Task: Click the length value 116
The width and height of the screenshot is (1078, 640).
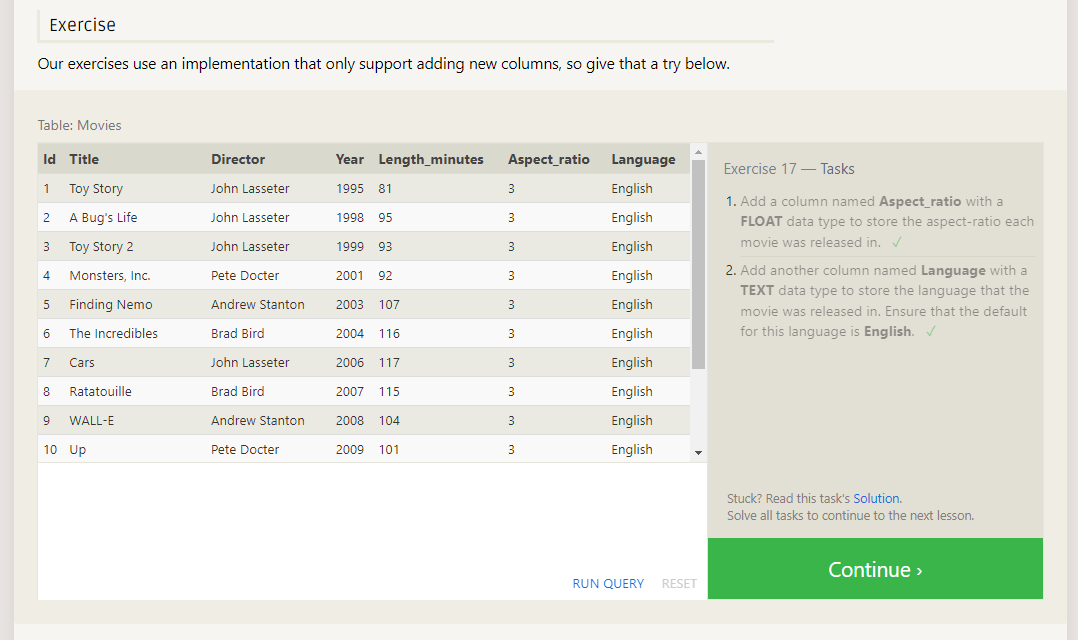Action: 389,333
